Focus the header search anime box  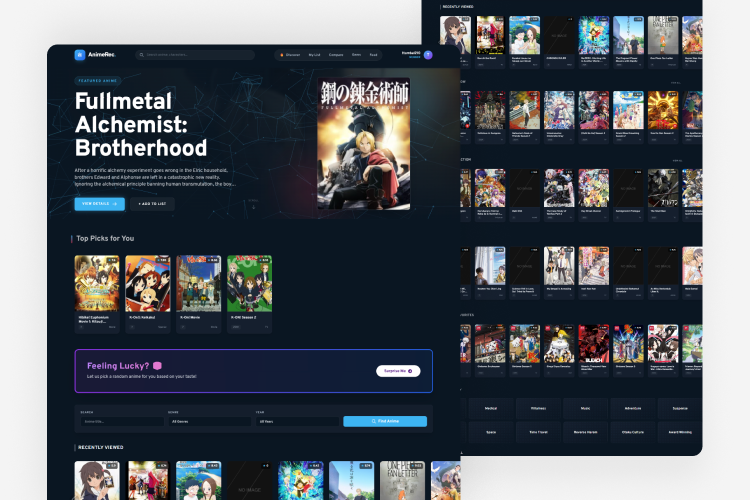point(195,55)
